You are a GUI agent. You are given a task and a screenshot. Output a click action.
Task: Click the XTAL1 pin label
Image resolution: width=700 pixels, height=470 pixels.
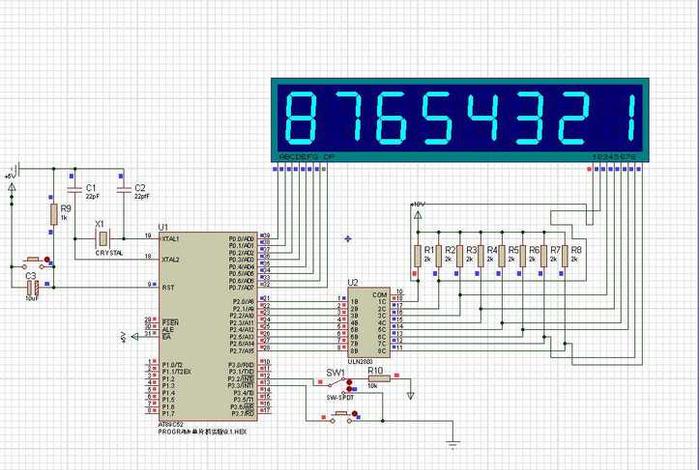tap(171, 239)
